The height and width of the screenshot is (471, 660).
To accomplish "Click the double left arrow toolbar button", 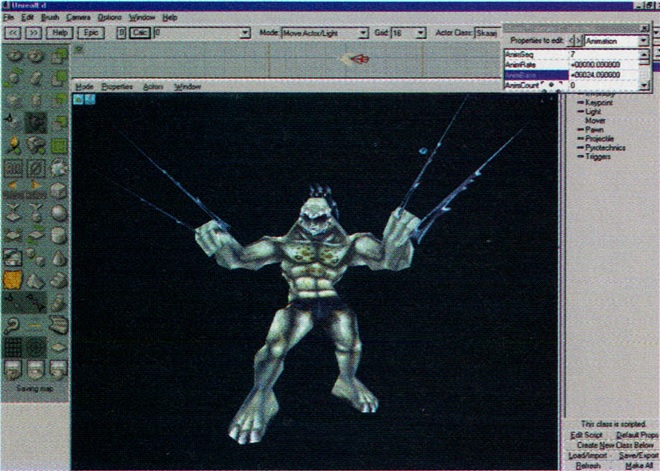I will click(x=13, y=33).
